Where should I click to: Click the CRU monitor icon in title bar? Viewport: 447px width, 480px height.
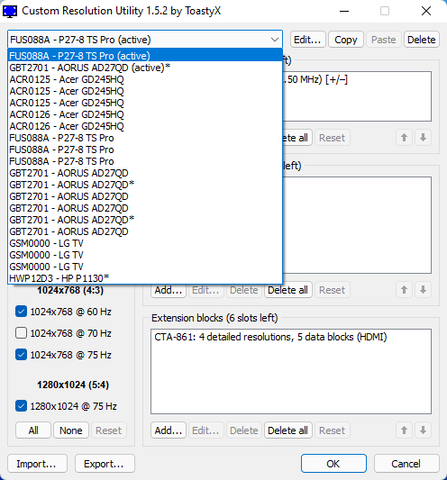[x=10, y=11]
